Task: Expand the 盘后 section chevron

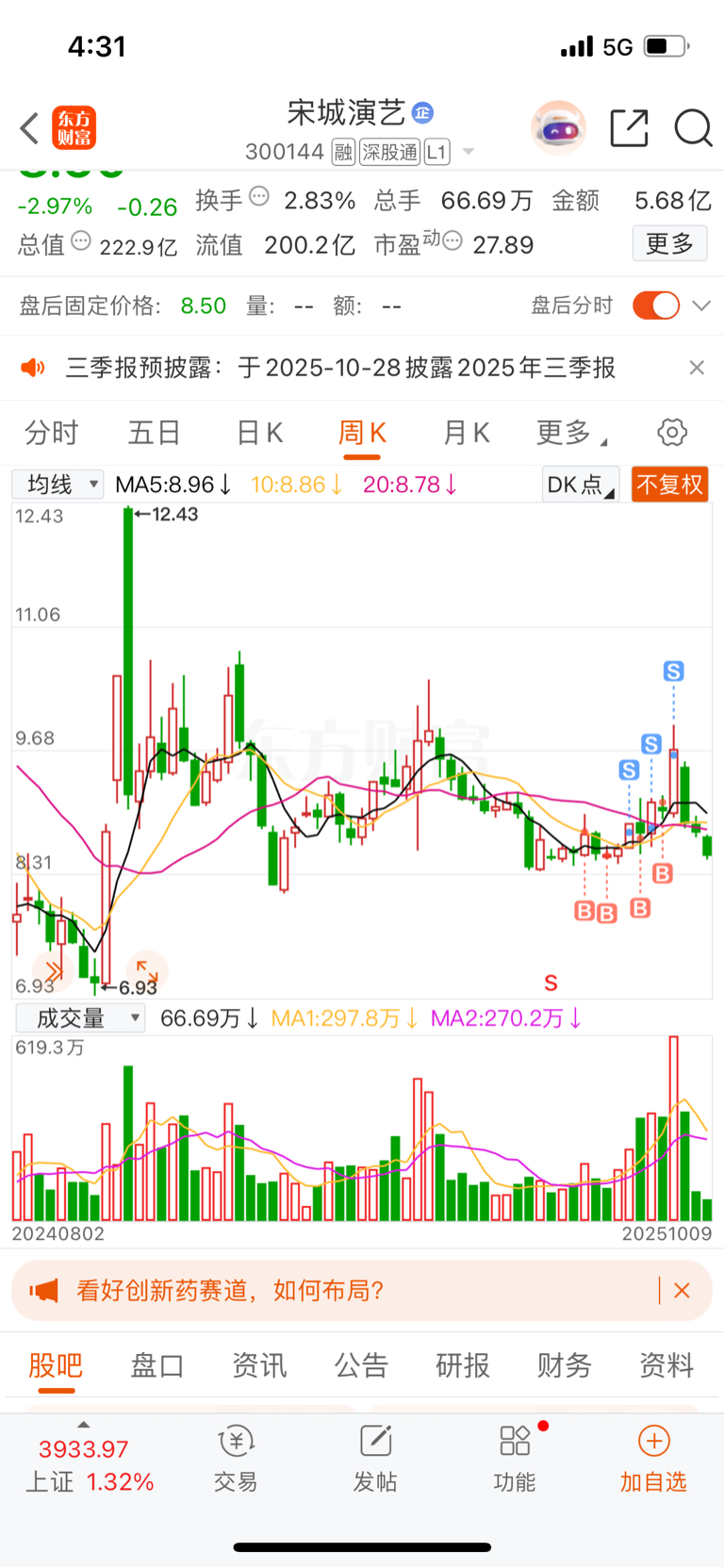Action: [x=701, y=305]
